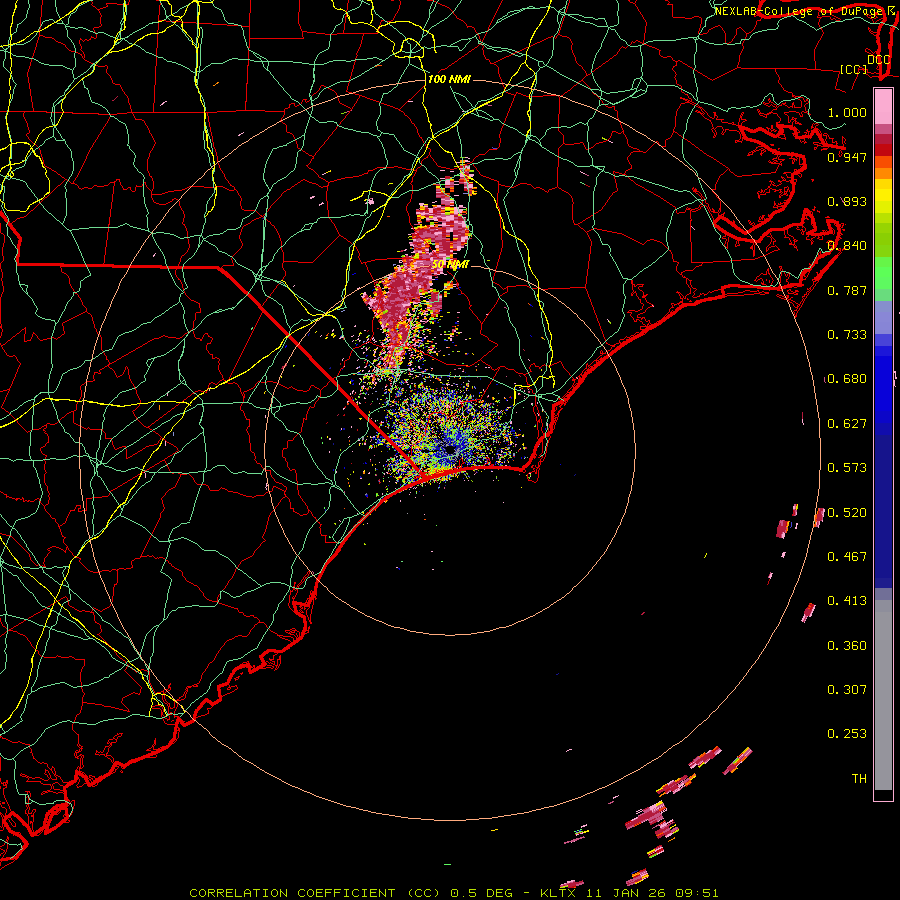The width and height of the screenshot is (900, 900).
Task: Click the 100 NMI range ring label
Action: [x=449, y=79]
